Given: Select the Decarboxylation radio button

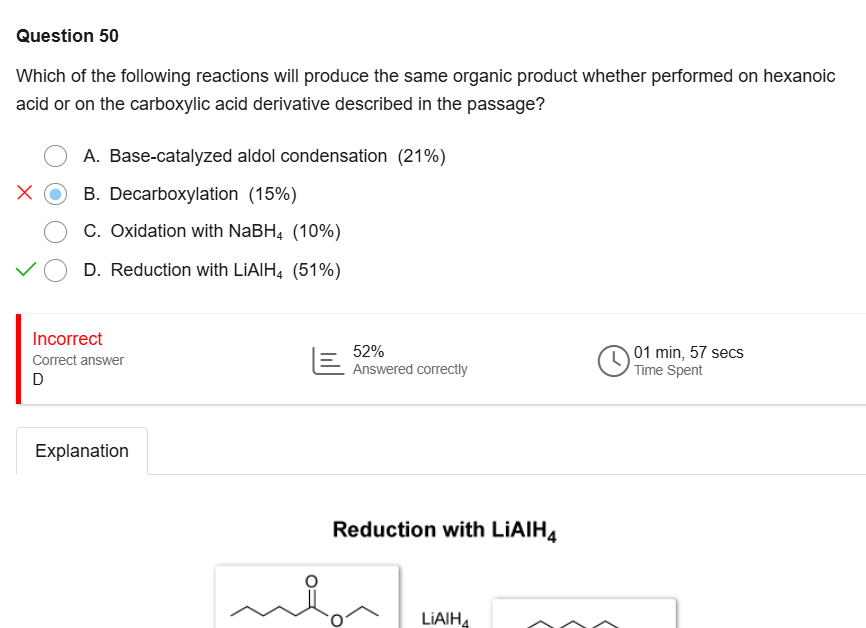Looking at the screenshot, I should point(57,194).
